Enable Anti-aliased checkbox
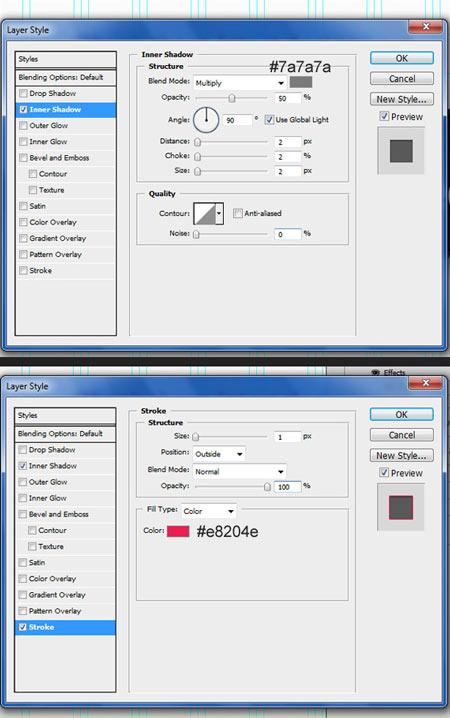The width and height of the screenshot is (450, 718). (x=238, y=213)
